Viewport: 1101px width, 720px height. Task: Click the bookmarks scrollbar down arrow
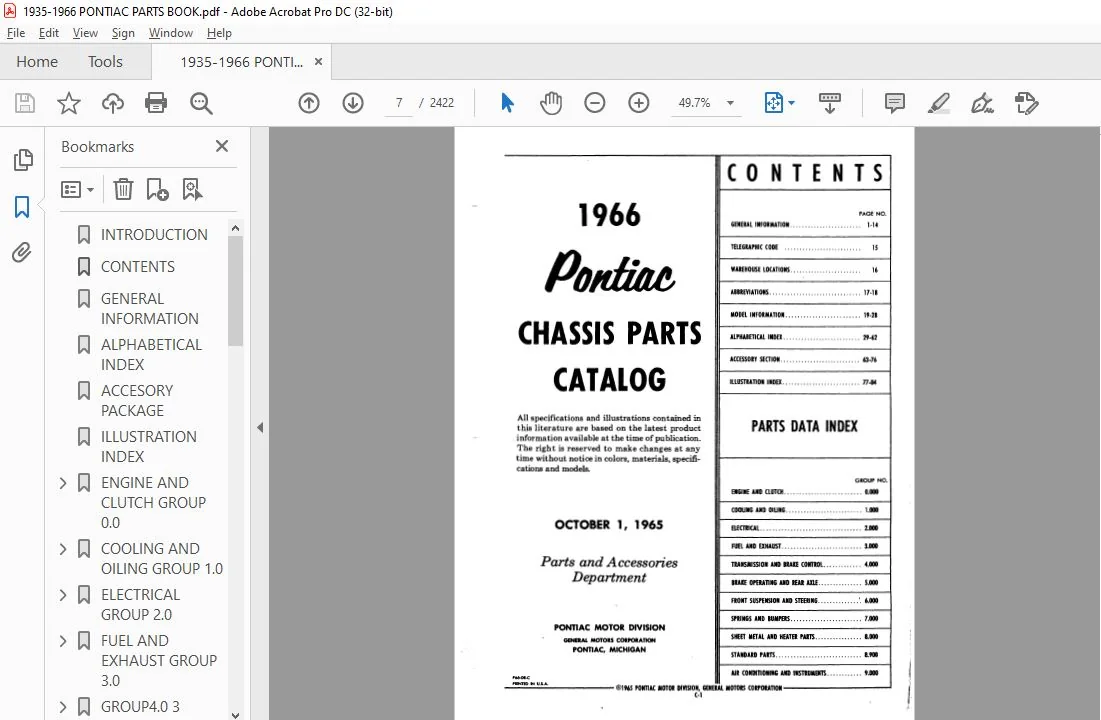(x=235, y=714)
